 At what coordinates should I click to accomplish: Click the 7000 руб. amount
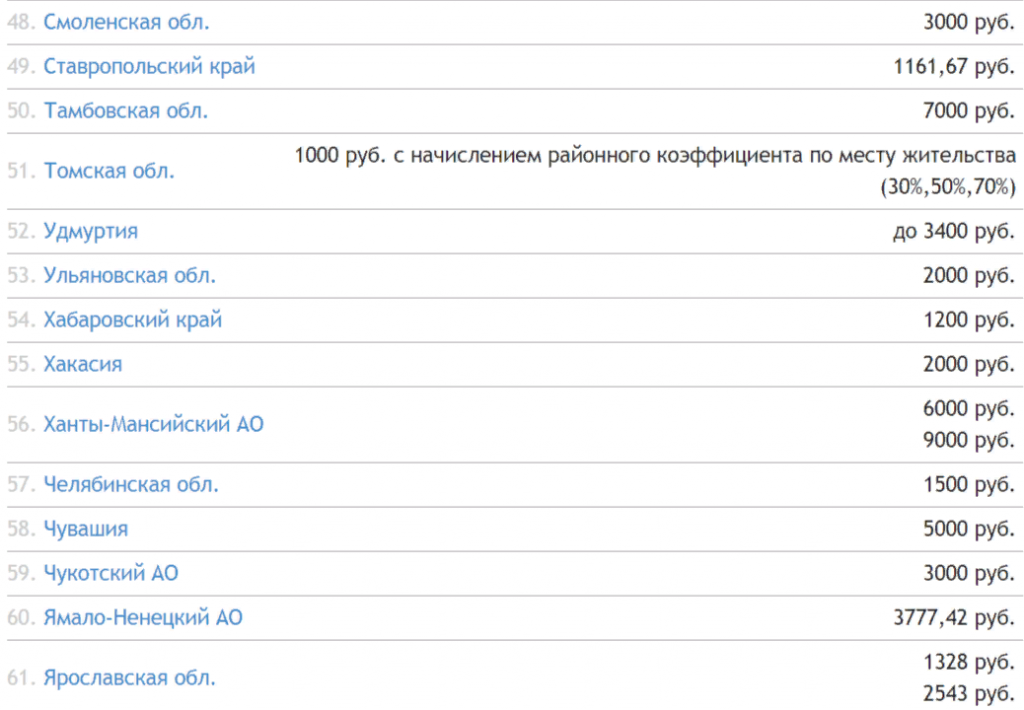click(969, 111)
